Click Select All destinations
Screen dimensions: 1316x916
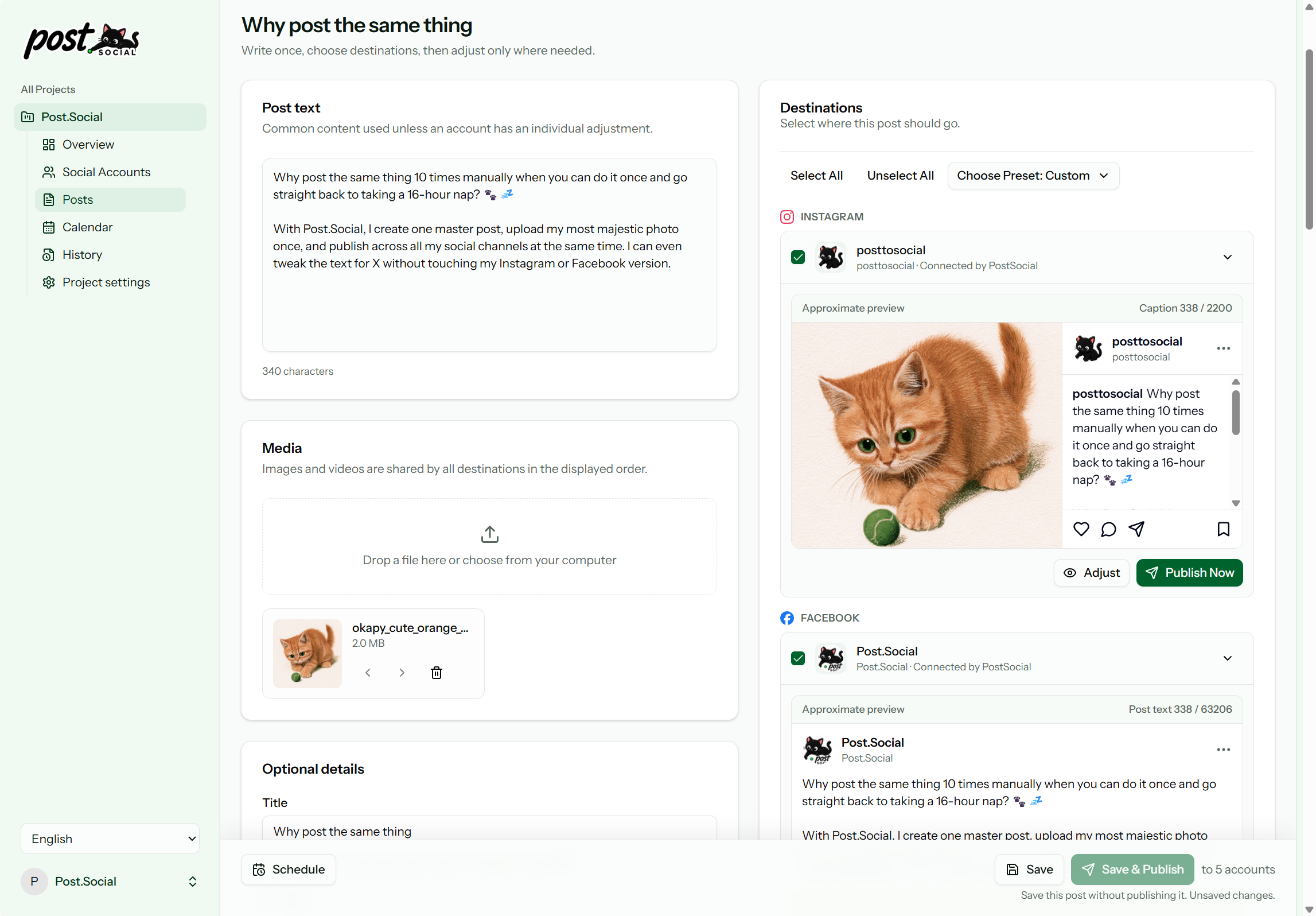pyautogui.click(x=816, y=176)
